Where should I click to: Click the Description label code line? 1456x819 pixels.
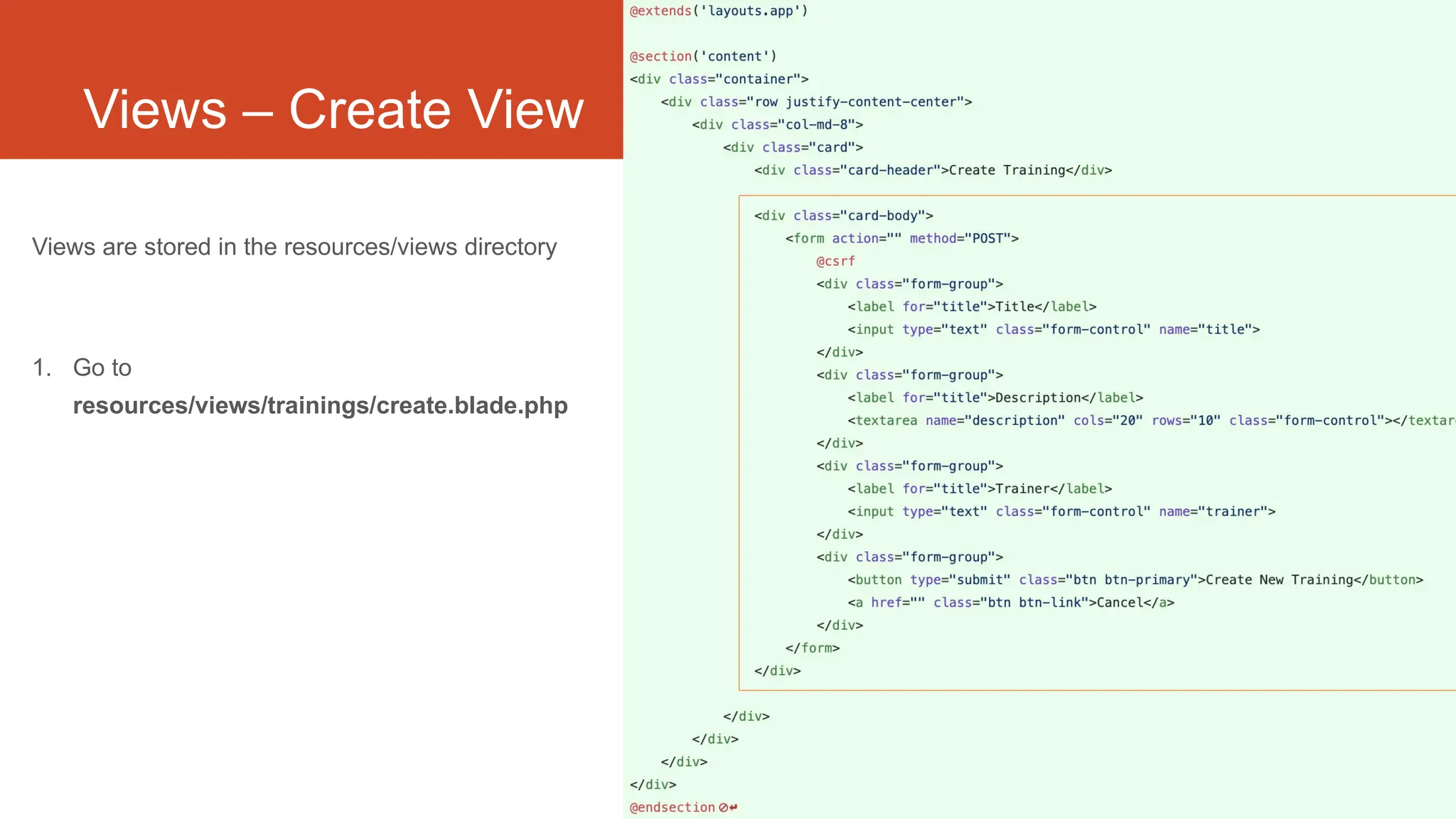995,397
